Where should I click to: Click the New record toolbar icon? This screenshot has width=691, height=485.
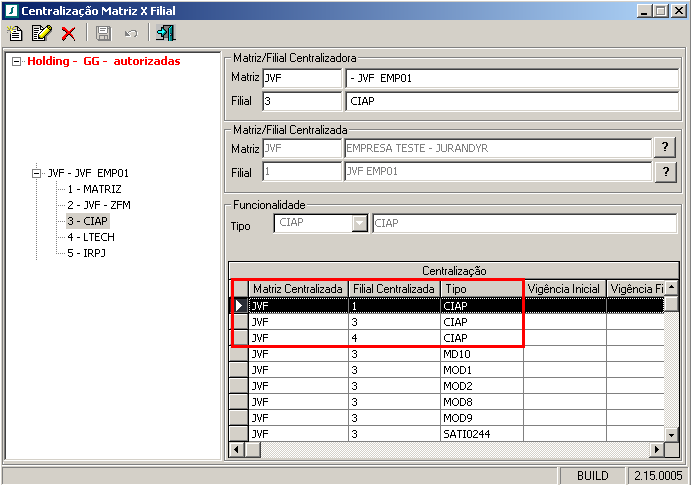pos(15,33)
